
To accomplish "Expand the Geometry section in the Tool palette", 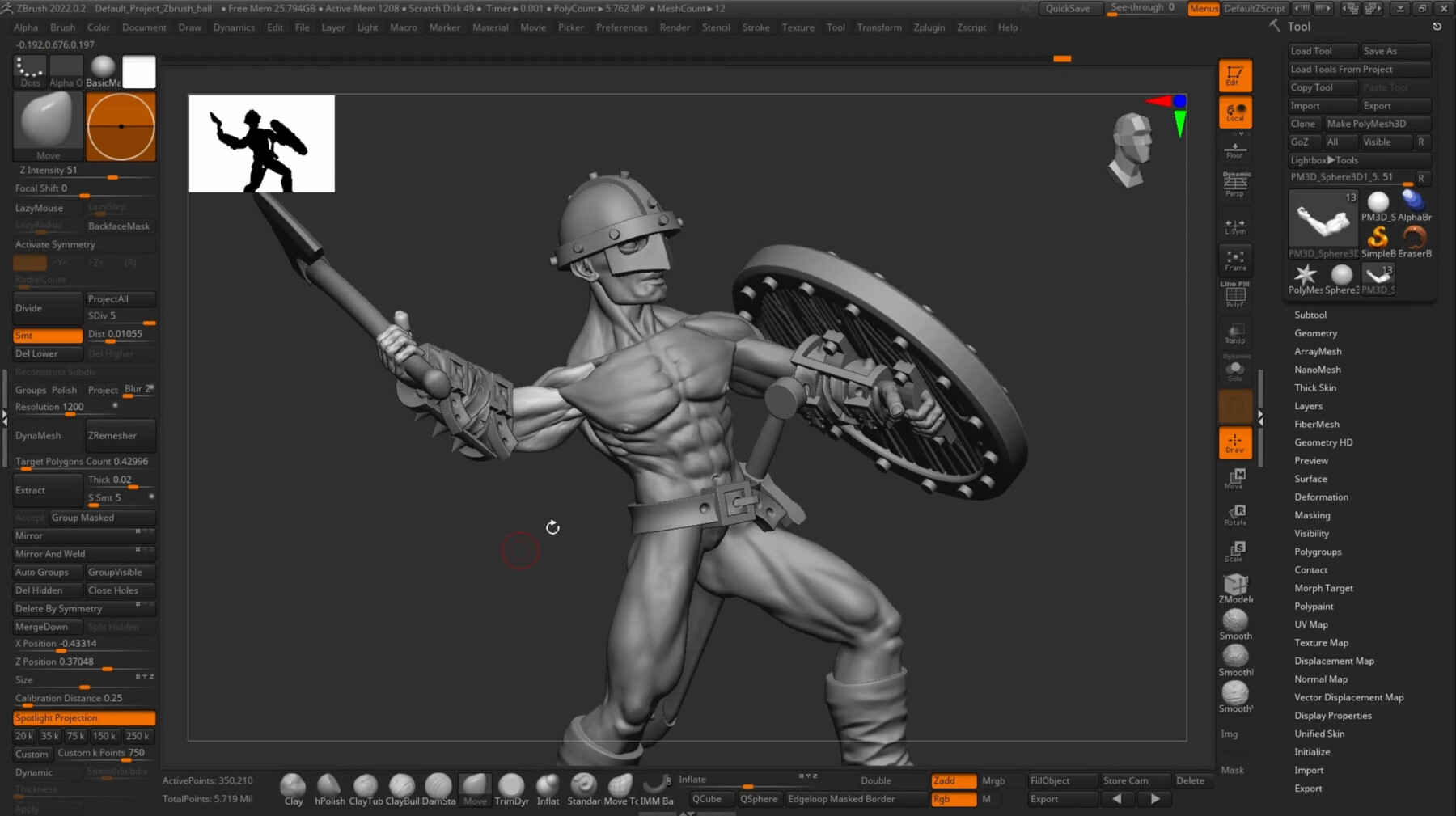I will click(x=1315, y=332).
